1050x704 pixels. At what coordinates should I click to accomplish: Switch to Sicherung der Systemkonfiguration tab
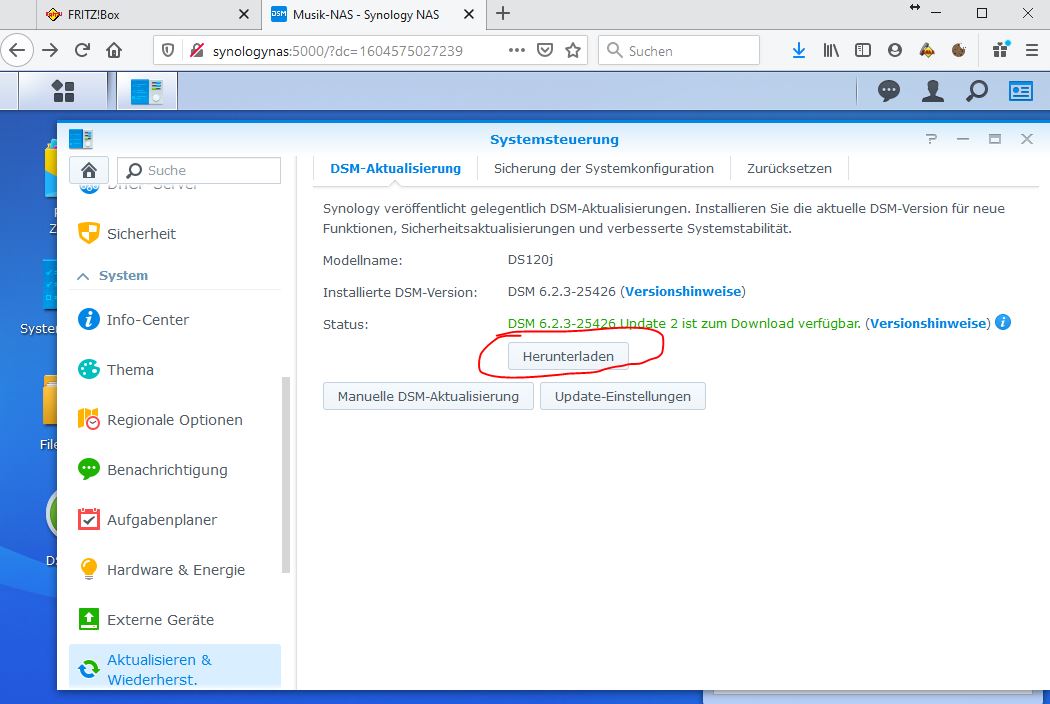603,169
